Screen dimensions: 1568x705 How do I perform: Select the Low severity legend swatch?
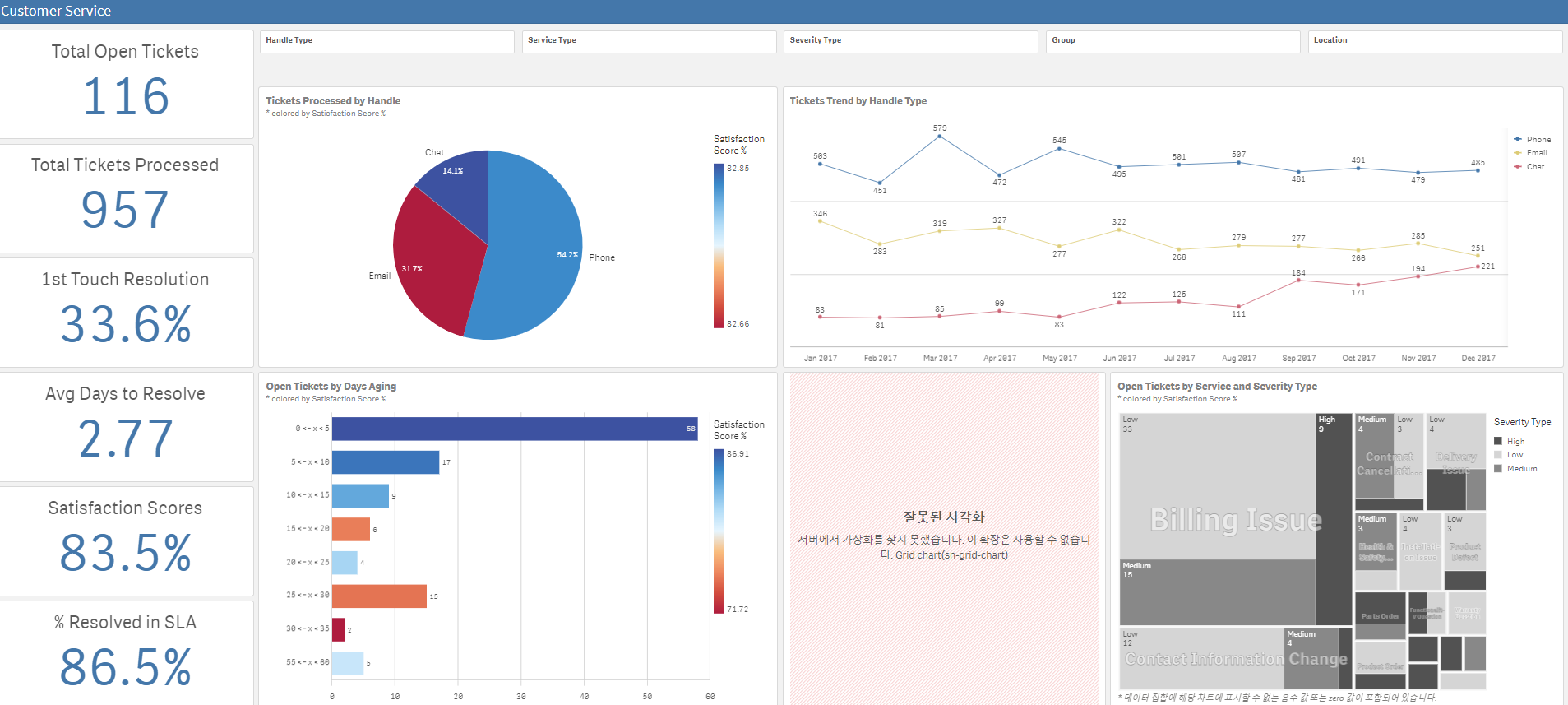coord(1498,455)
